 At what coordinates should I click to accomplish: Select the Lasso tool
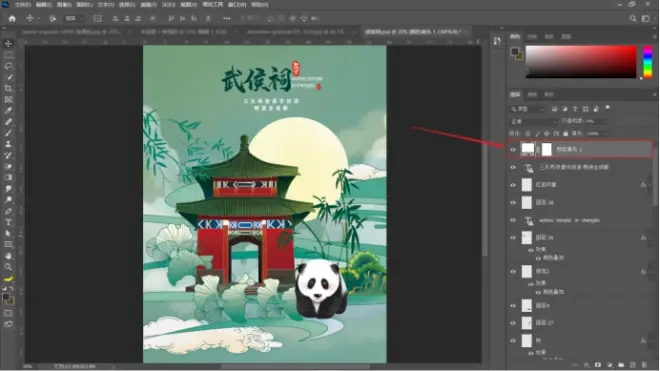8,66
